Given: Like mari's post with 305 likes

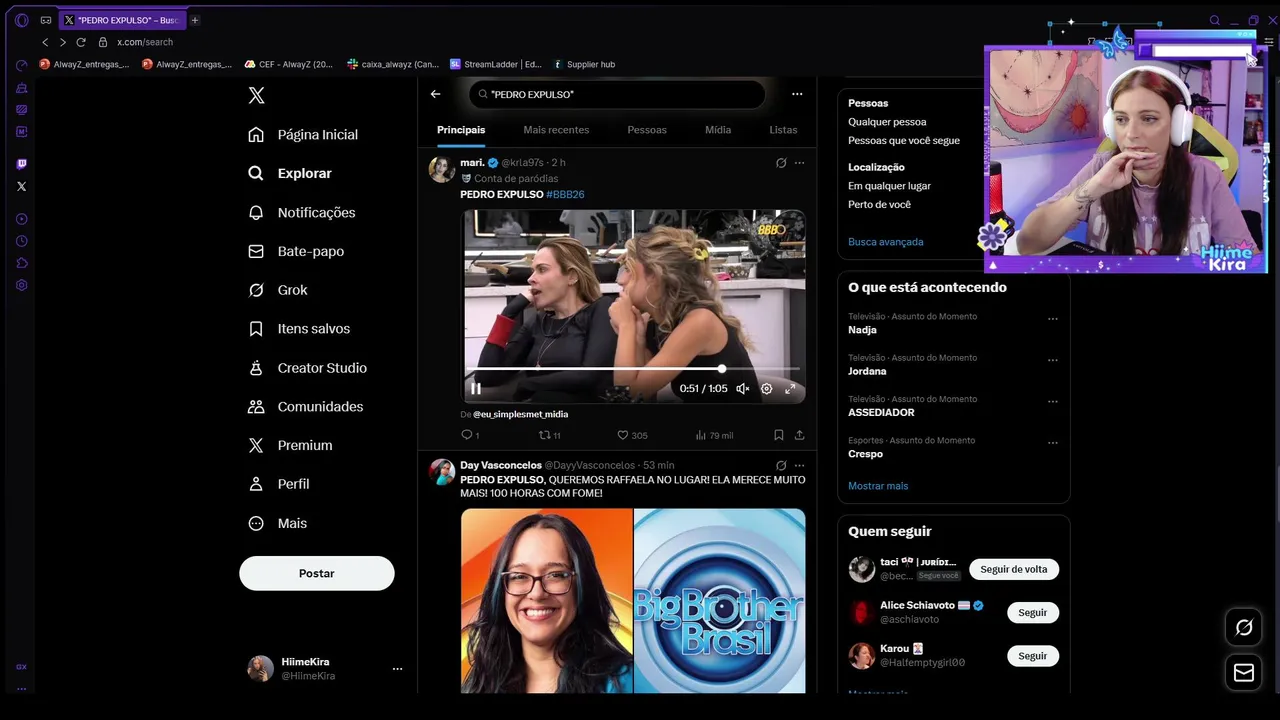Looking at the screenshot, I should (x=632, y=435).
